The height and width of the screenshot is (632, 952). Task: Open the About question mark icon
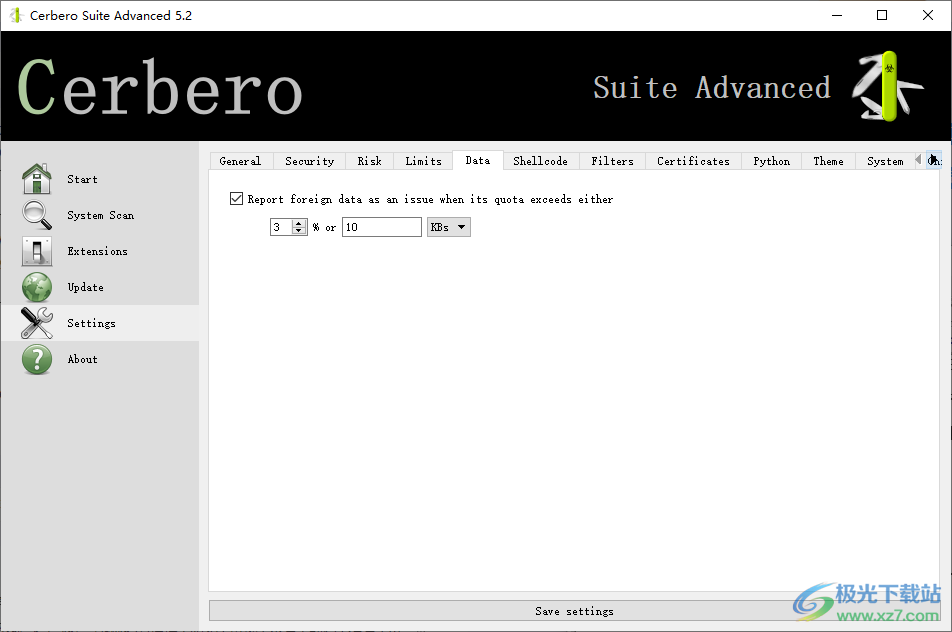point(37,359)
